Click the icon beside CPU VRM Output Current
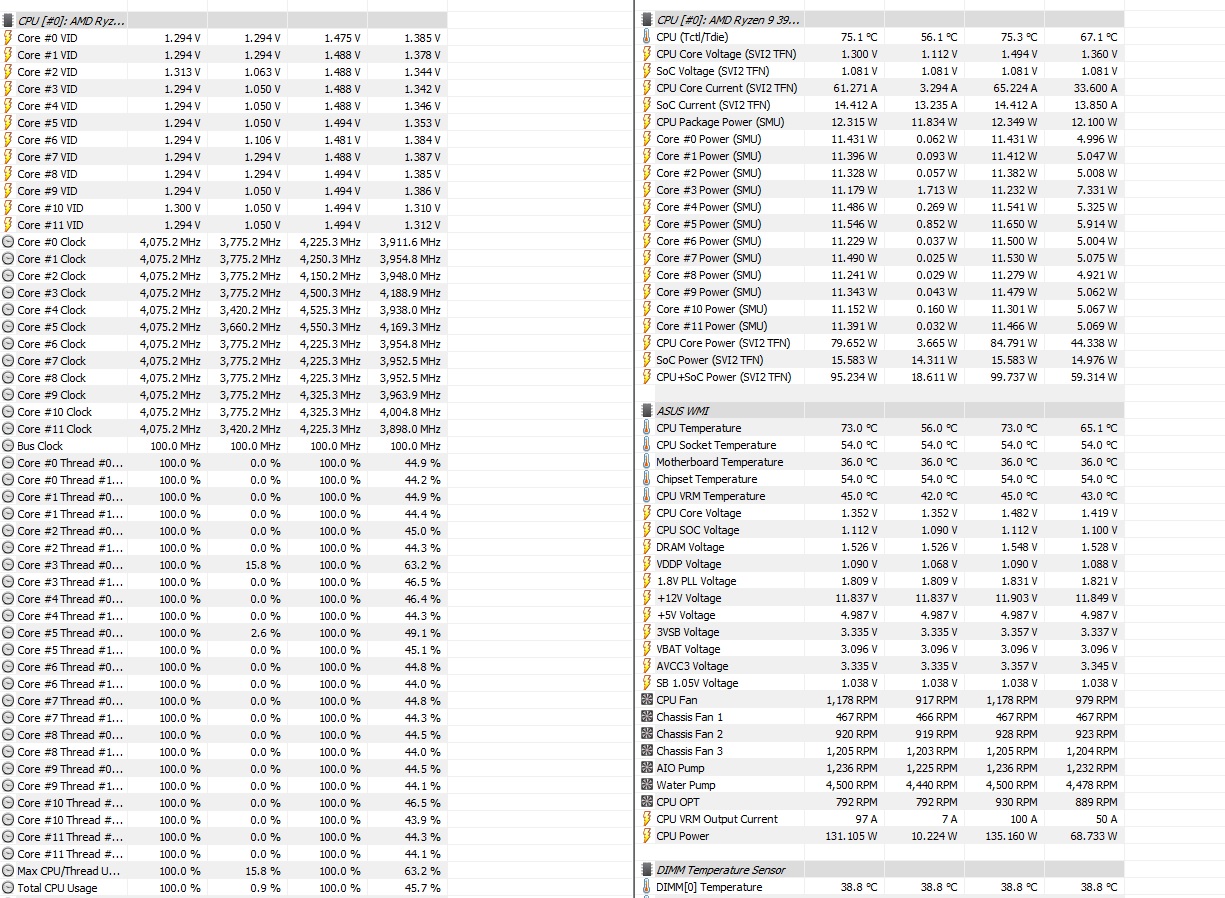This screenshot has height=898, width=1225. click(x=646, y=818)
